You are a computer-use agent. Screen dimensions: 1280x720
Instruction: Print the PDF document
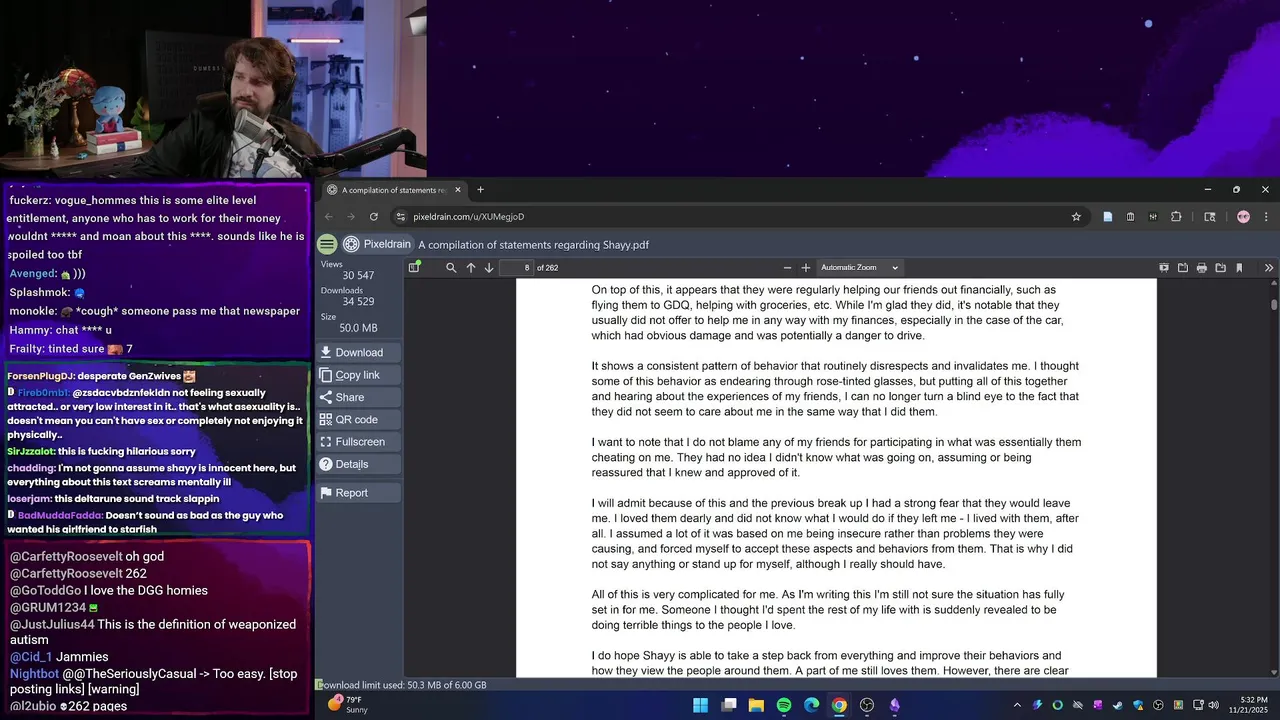1202,268
